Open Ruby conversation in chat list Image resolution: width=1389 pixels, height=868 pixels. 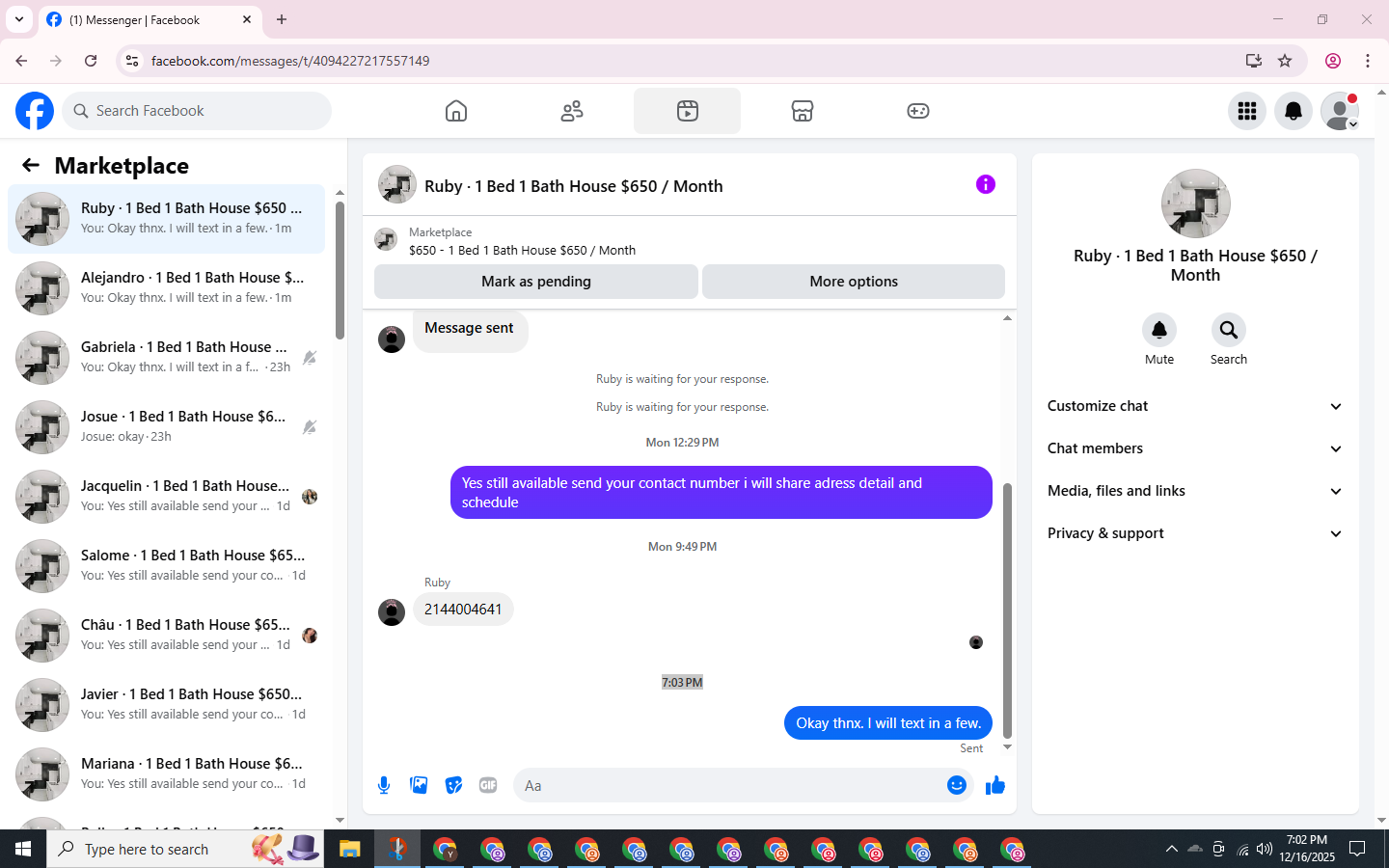click(167, 219)
